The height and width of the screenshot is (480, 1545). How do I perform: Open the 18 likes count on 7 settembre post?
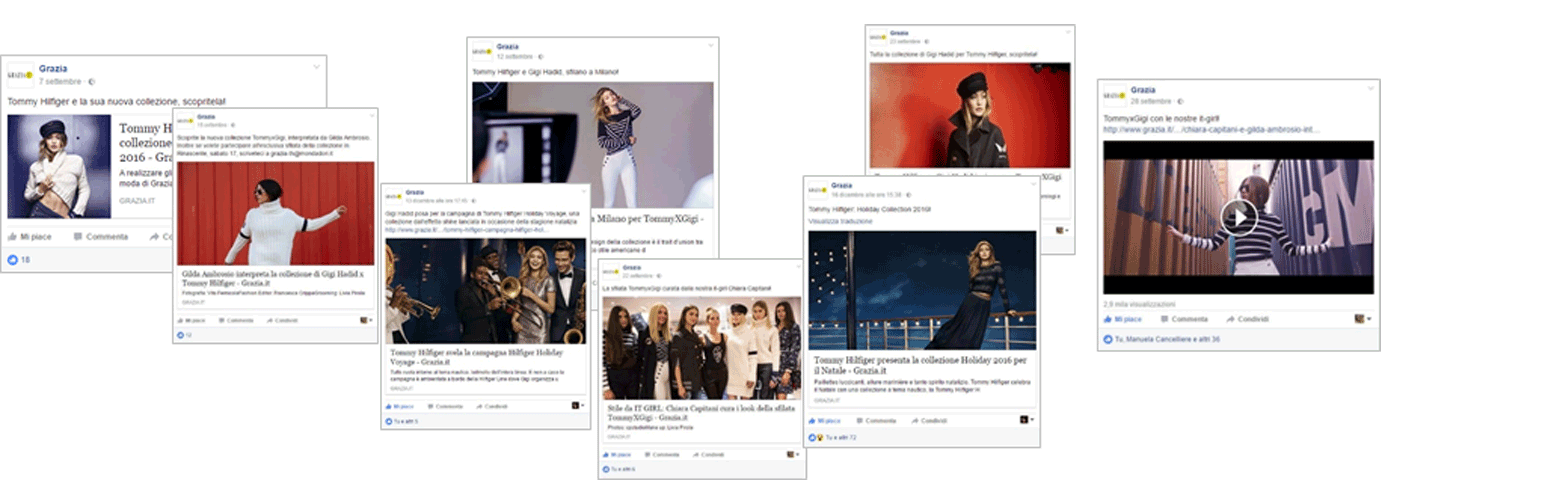(19, 260)
